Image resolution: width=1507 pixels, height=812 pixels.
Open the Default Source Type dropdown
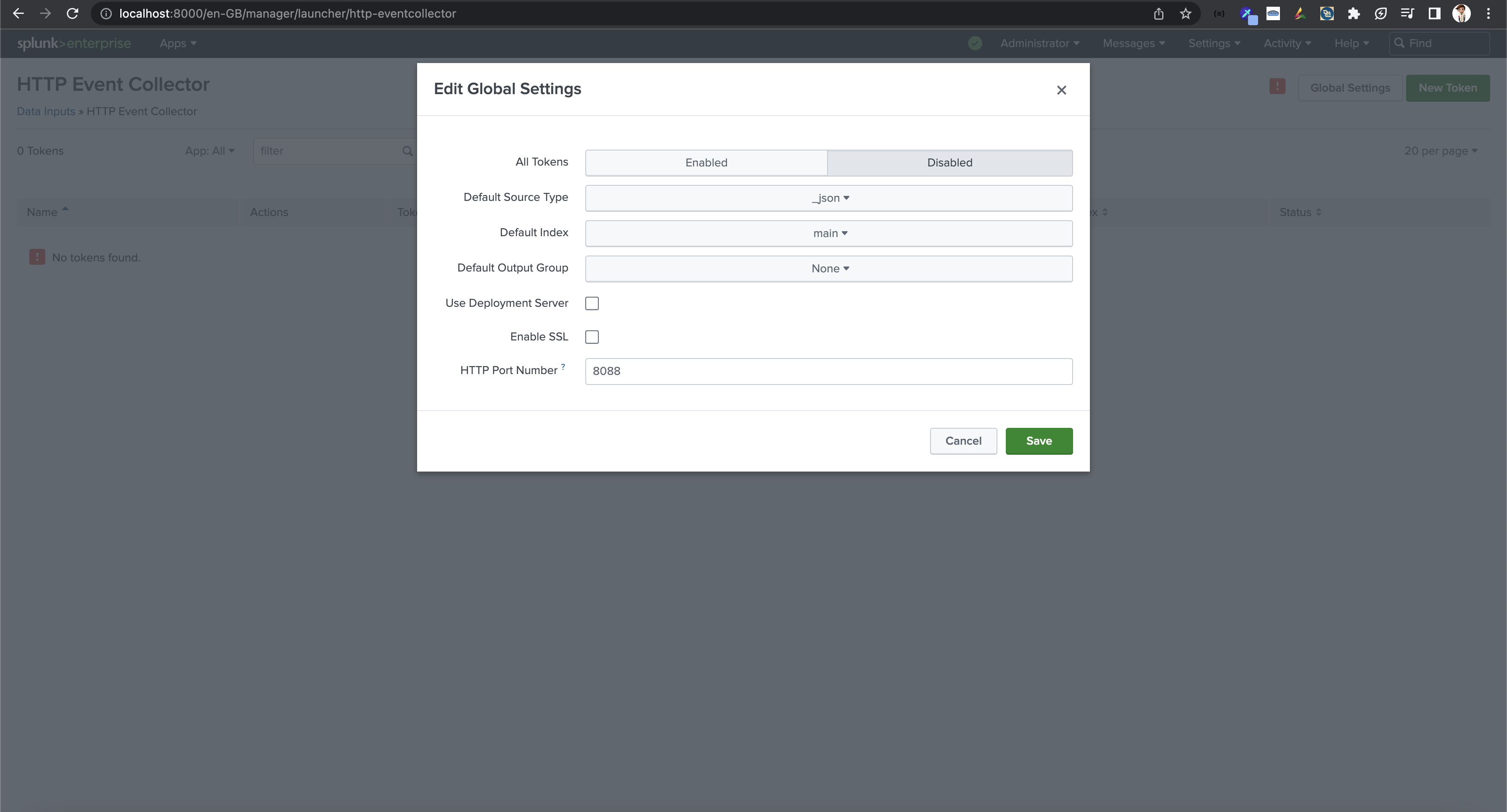click(x=829, y=198)
